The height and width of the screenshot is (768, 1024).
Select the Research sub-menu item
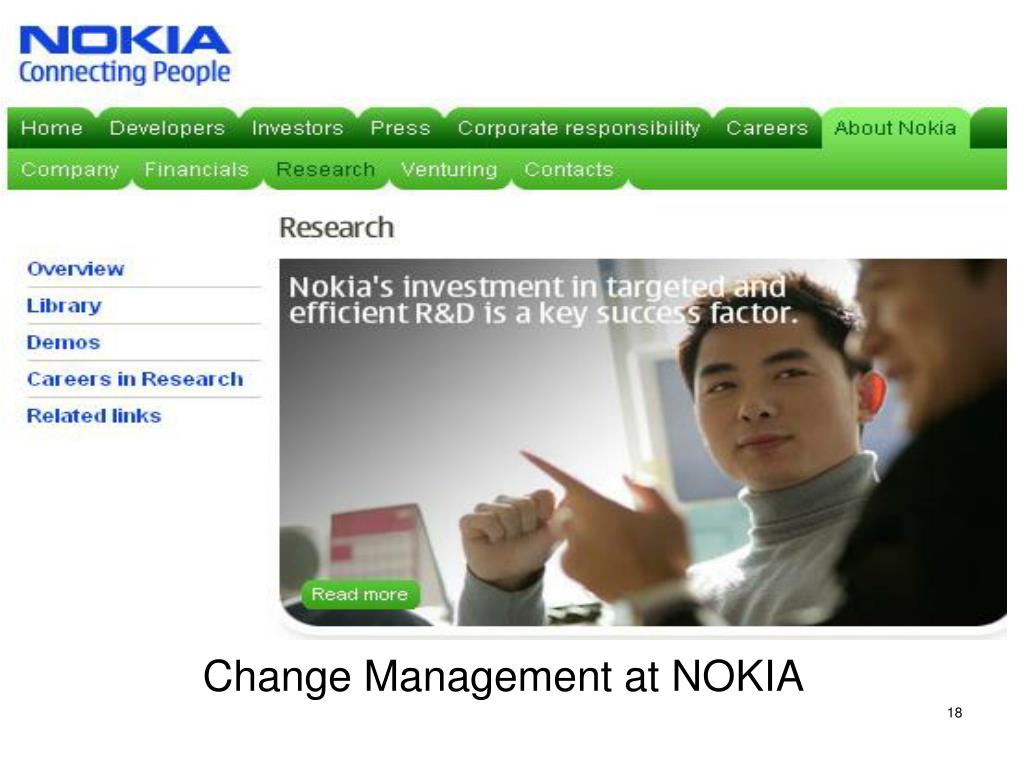click(326, 170)
